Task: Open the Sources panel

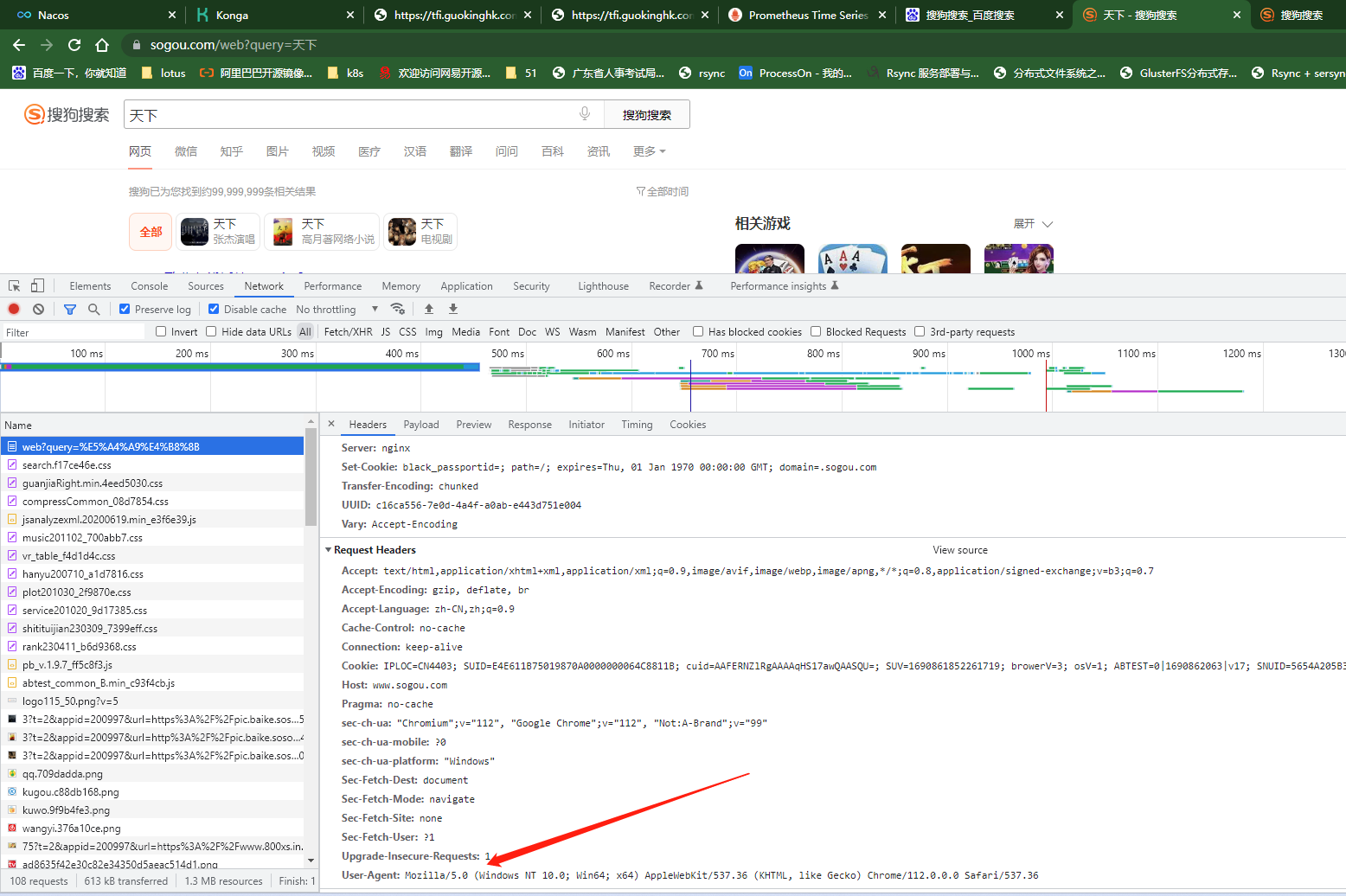Action: (206, 286)
